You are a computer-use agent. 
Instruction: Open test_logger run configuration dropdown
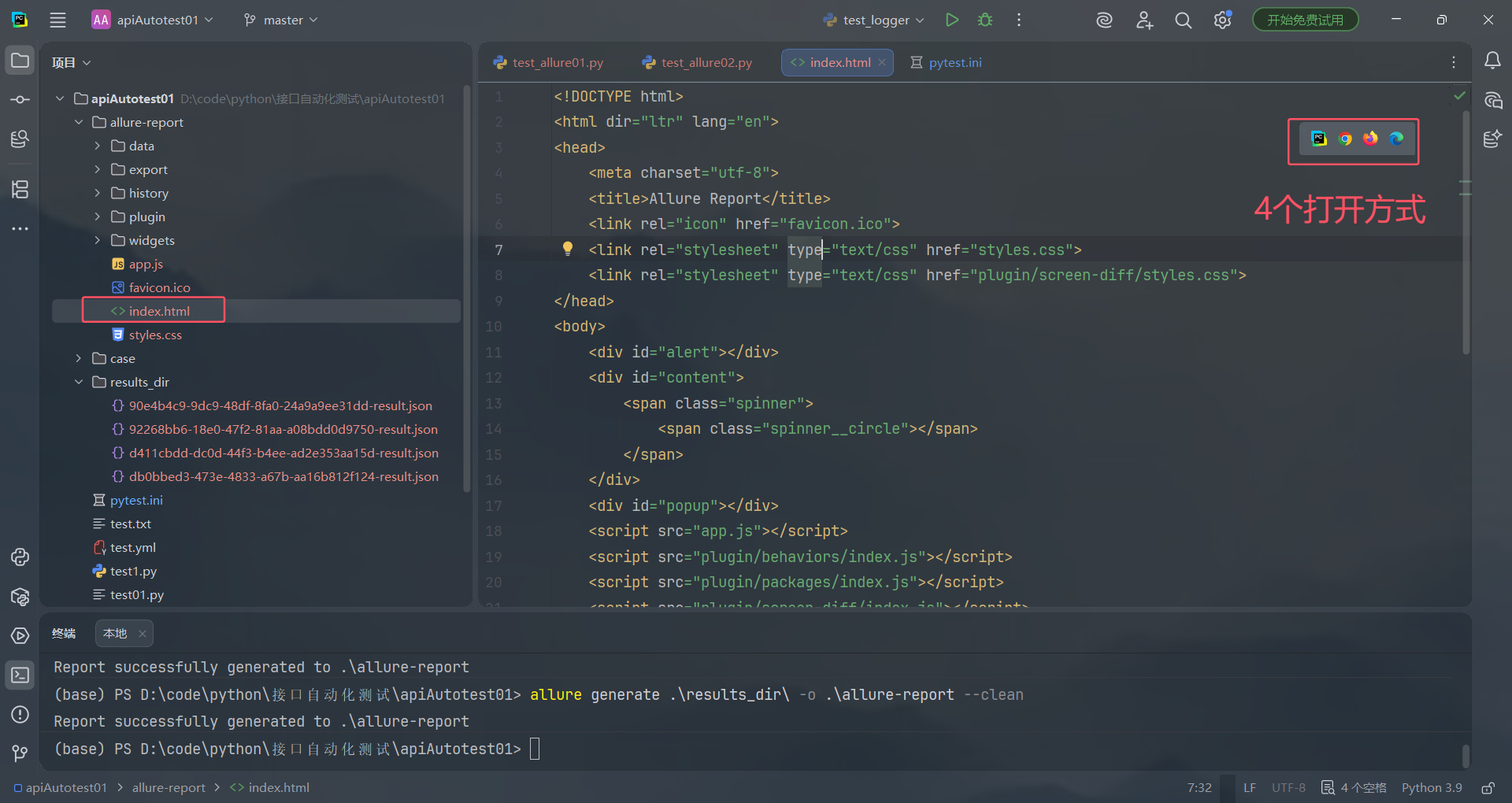(874, 20)
